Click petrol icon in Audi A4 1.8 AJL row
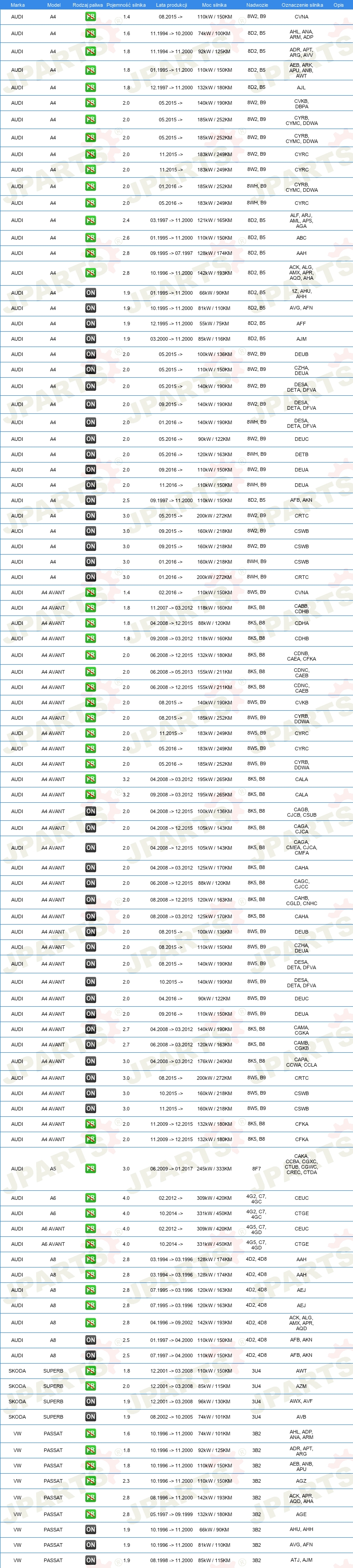 (90, 88)
